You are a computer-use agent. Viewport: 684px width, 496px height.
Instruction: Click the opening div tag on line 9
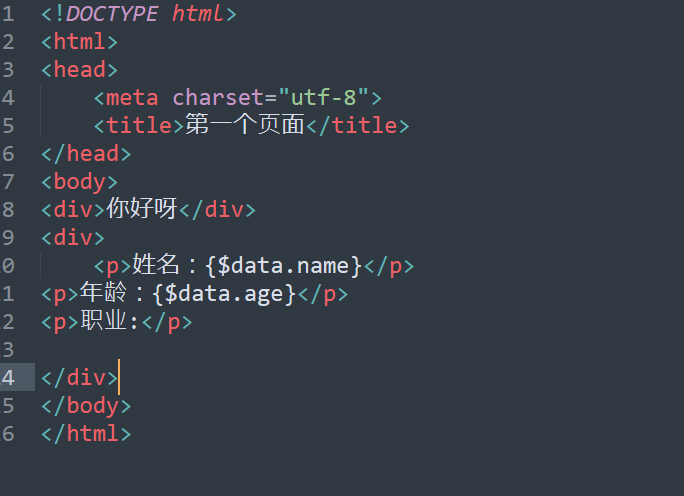click(73, 238)
